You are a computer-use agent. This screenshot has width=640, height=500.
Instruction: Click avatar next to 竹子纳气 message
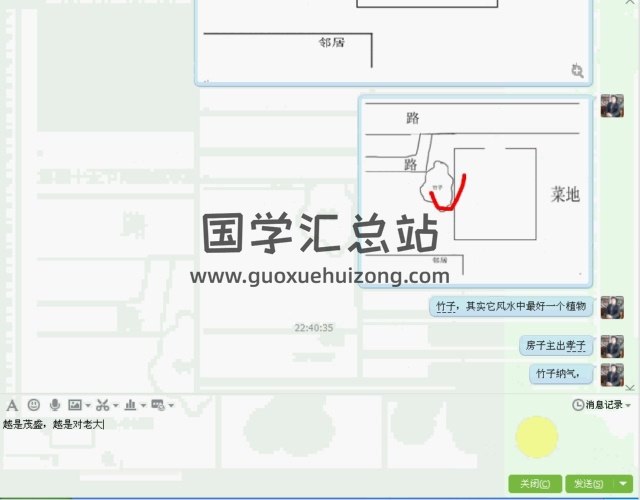[612, 374]
